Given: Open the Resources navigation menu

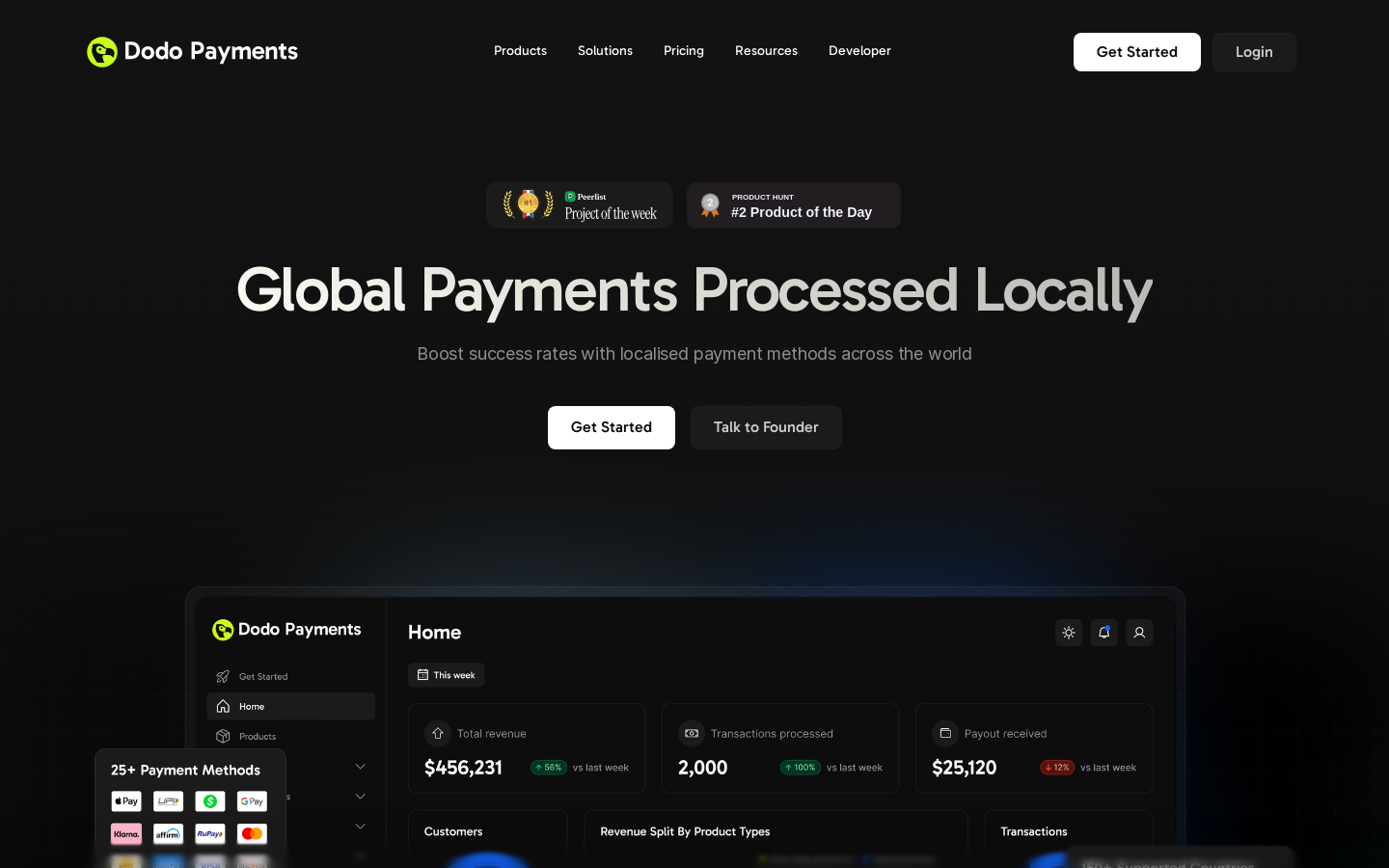Looking at the screenshot, I should click(x=766, y=51).
